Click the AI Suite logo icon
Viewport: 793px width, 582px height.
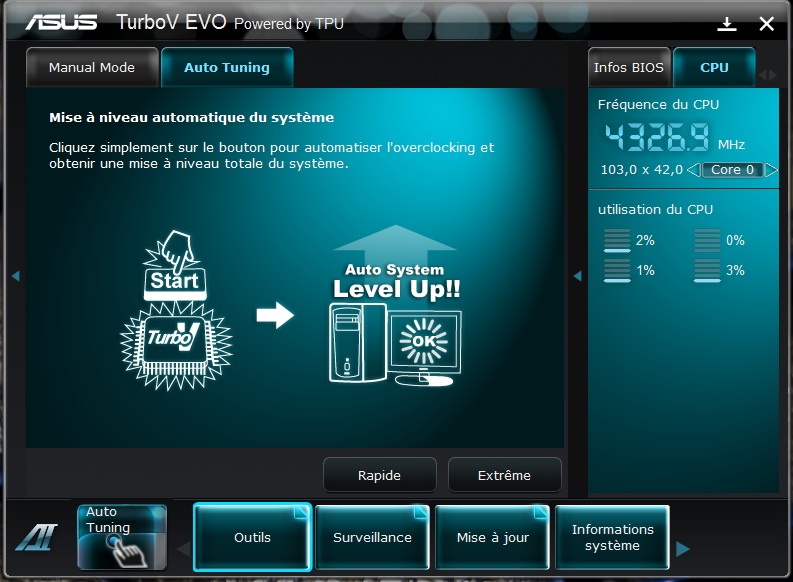tap(37, 538)
